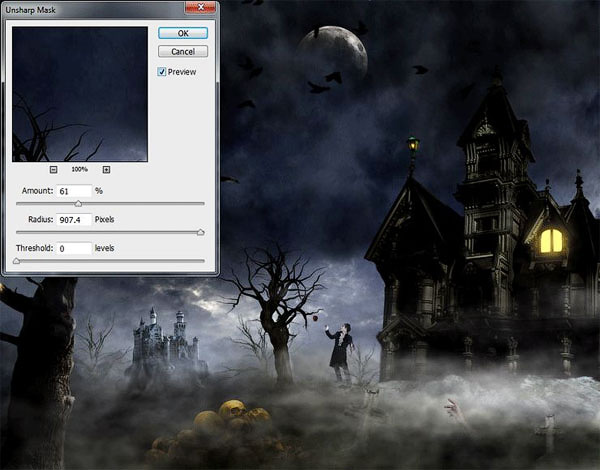Zoom in the preview with plus icon
This screenshot has height=470, width=600.
pos(106,170)
